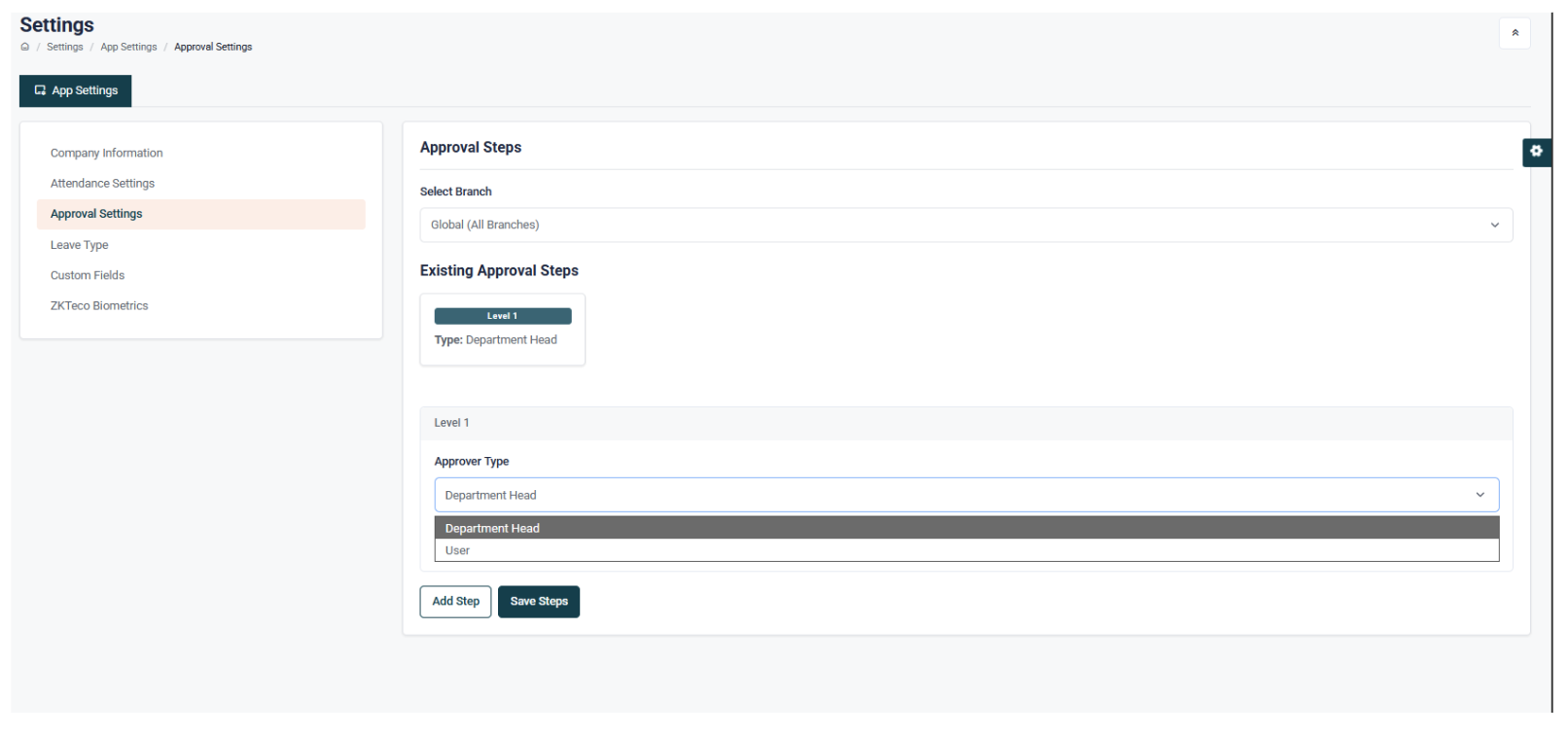Select User option in dropdown list

[x=457, y=551]
